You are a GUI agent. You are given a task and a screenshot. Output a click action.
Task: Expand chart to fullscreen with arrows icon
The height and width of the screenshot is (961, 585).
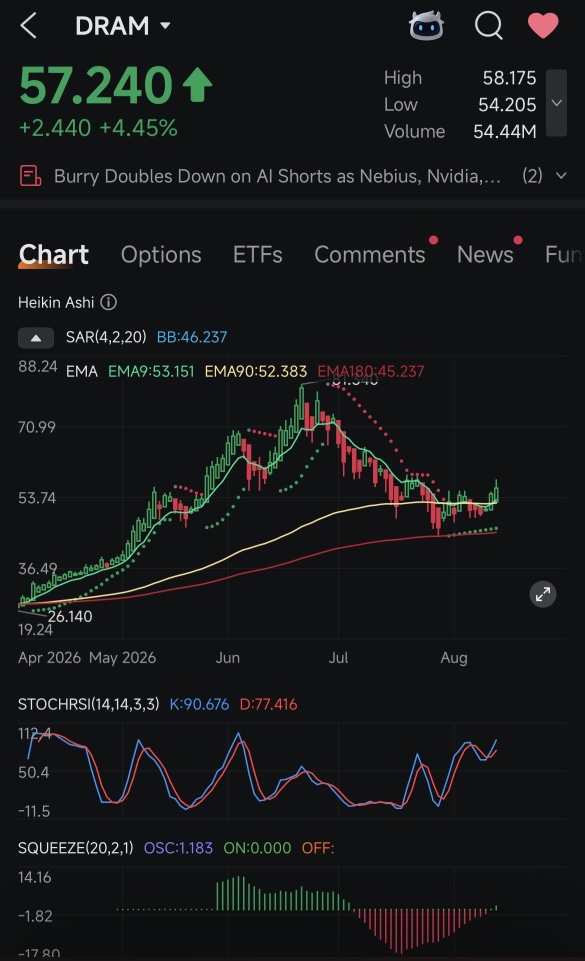click(x=543, y=594)
